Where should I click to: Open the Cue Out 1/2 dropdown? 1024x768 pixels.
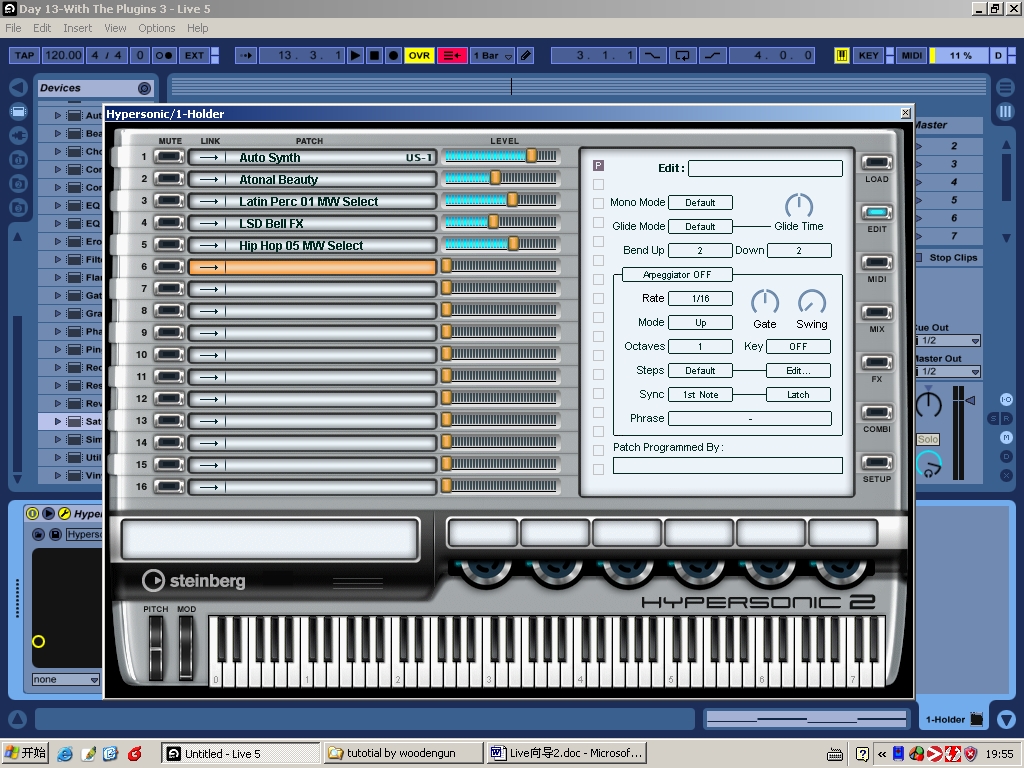click(x=948, y=341)
